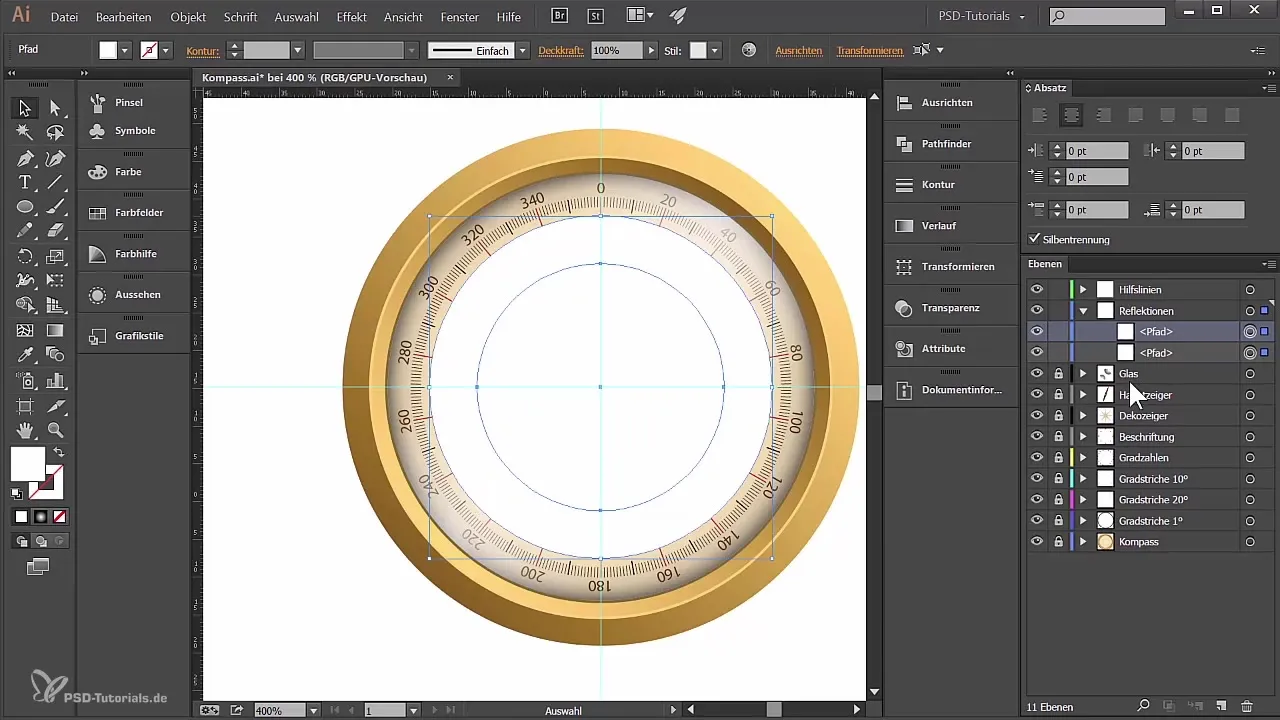Viewport: 1280px width, 720px height.
Task: Collapse the Reflektionen layer group
Action: coord(1082,311)
